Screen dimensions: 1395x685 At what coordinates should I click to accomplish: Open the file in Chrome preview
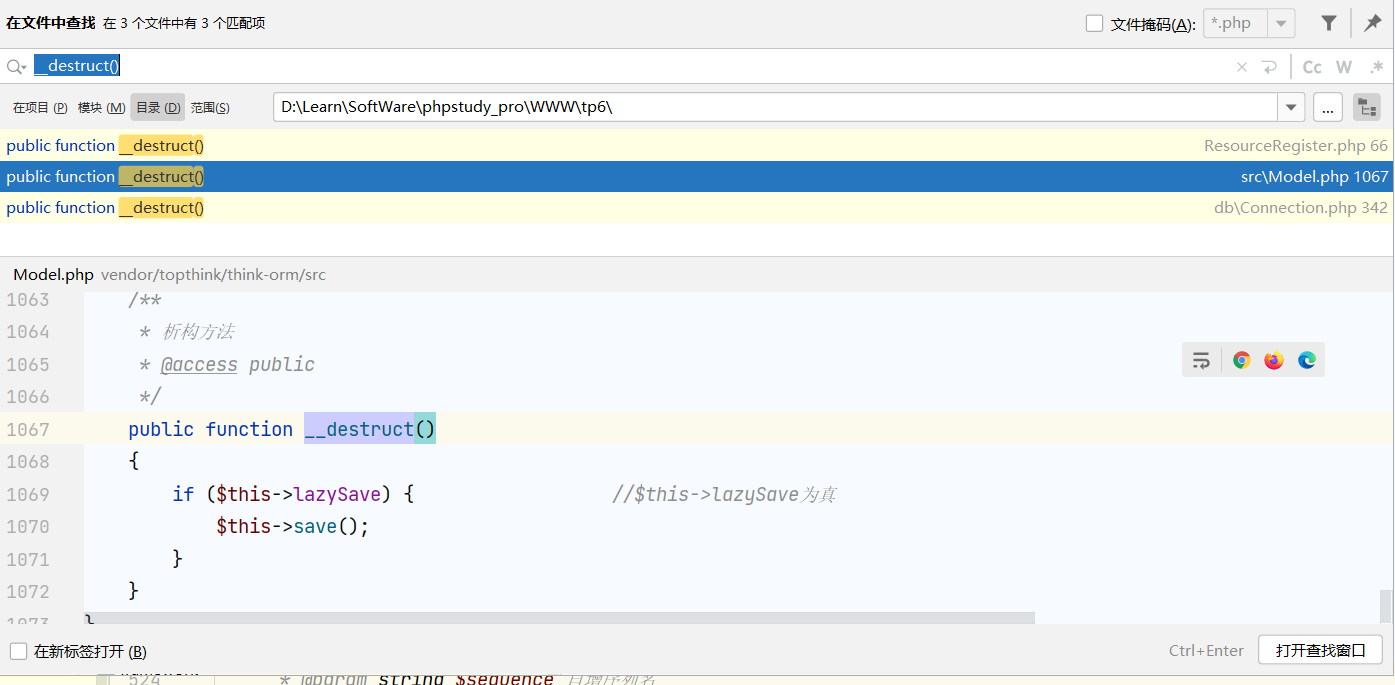click(1241, 359)
